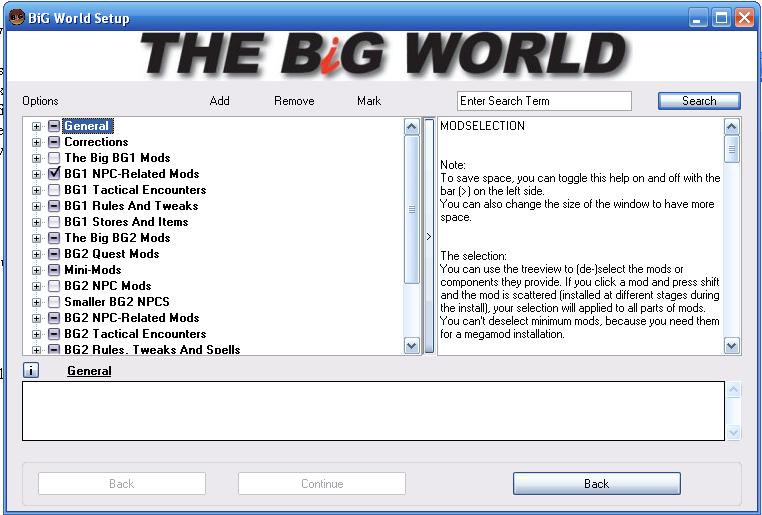Click the MODSELECTION heading text

pyautogui.click(x=483, y=126)
